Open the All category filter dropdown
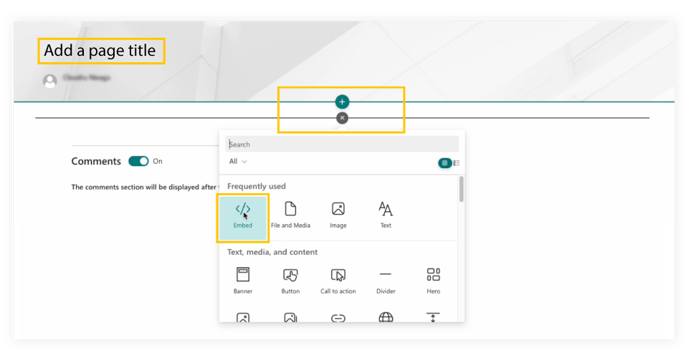Image resolution: width=688 pixels, height=360 pixels. 238,162
